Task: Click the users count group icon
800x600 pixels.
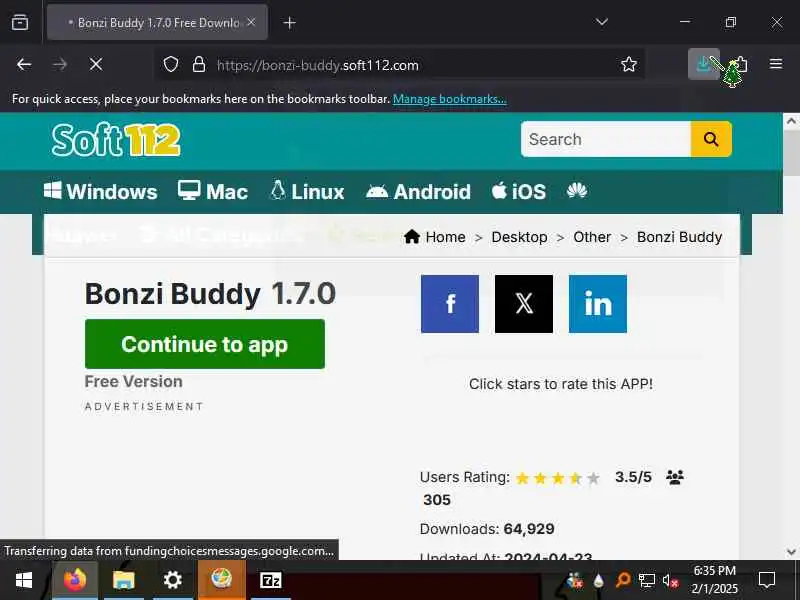Action: (675, 477)
